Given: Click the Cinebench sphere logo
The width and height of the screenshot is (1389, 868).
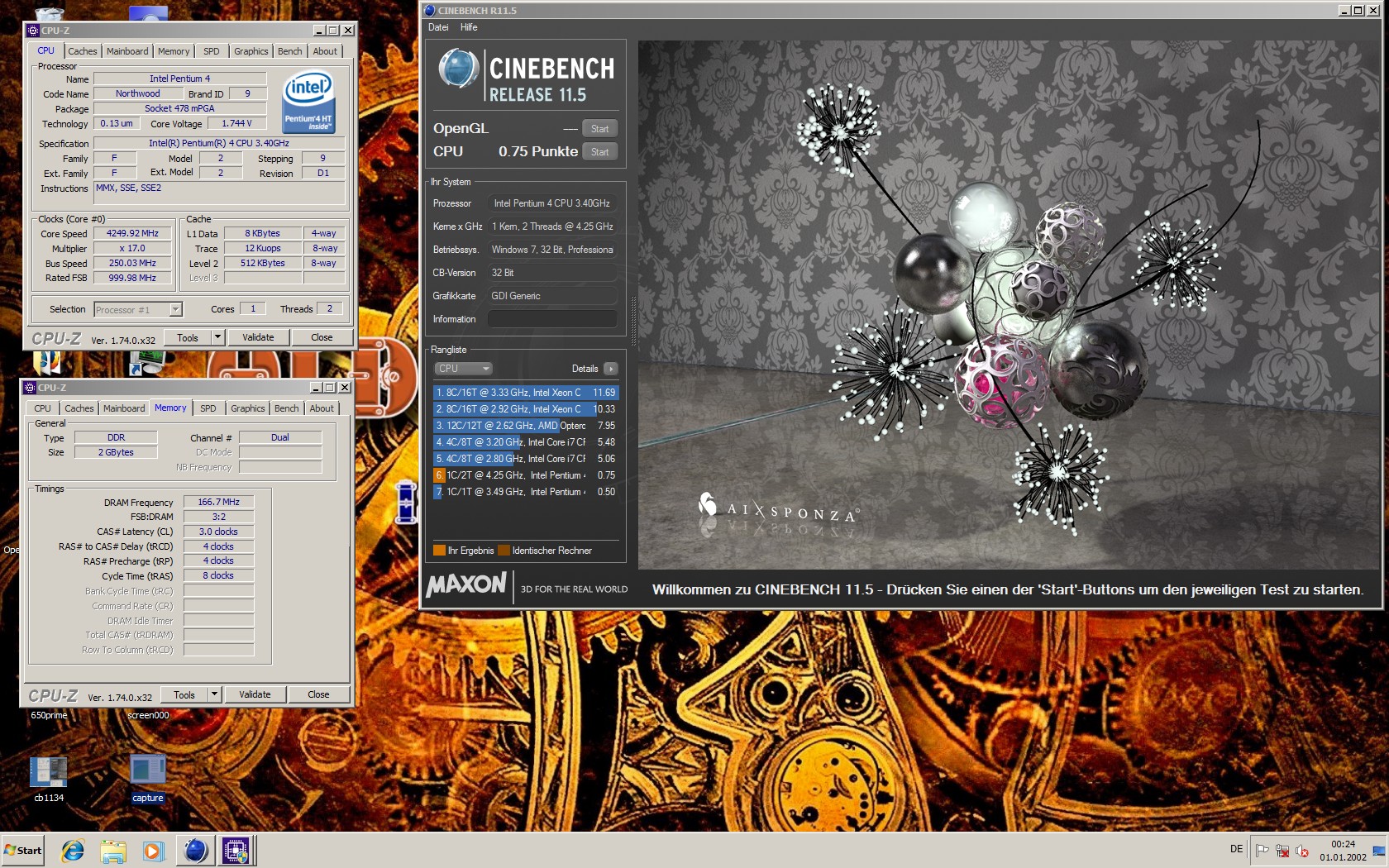Looking at the screenshot, I should point(458,69).
